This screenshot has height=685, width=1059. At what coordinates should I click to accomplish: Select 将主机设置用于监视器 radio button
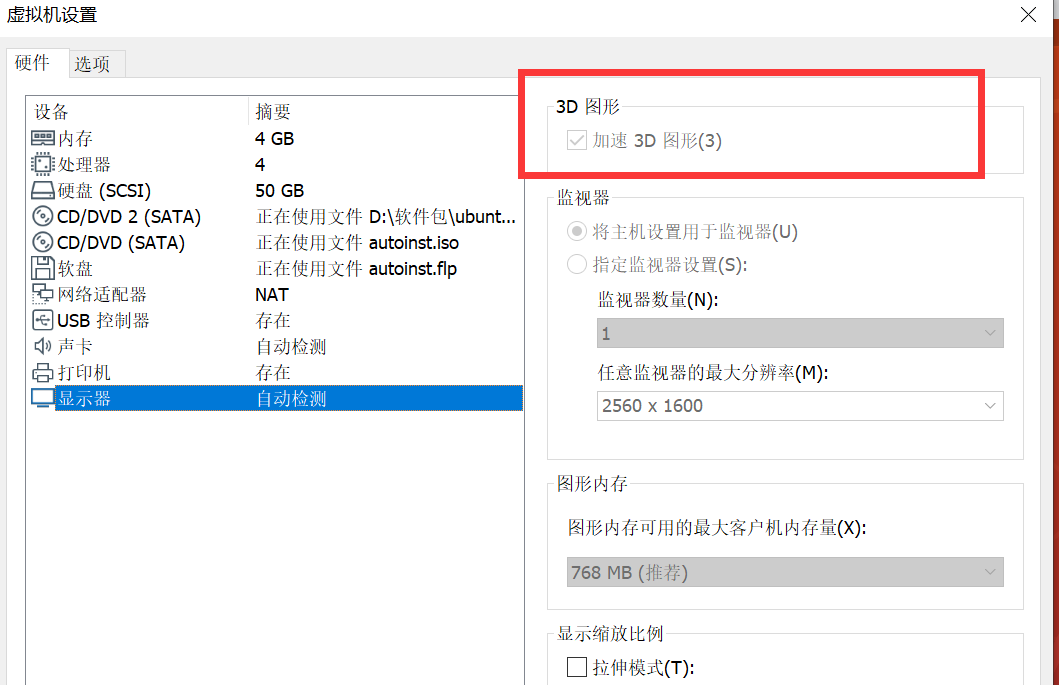[576, 232]
